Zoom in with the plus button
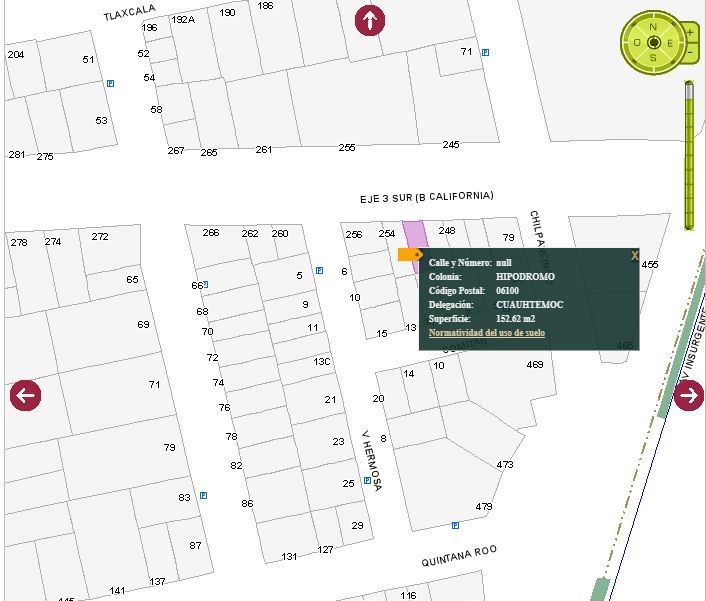The height and width of the screenshot is (601, 706). pos(690,32)
